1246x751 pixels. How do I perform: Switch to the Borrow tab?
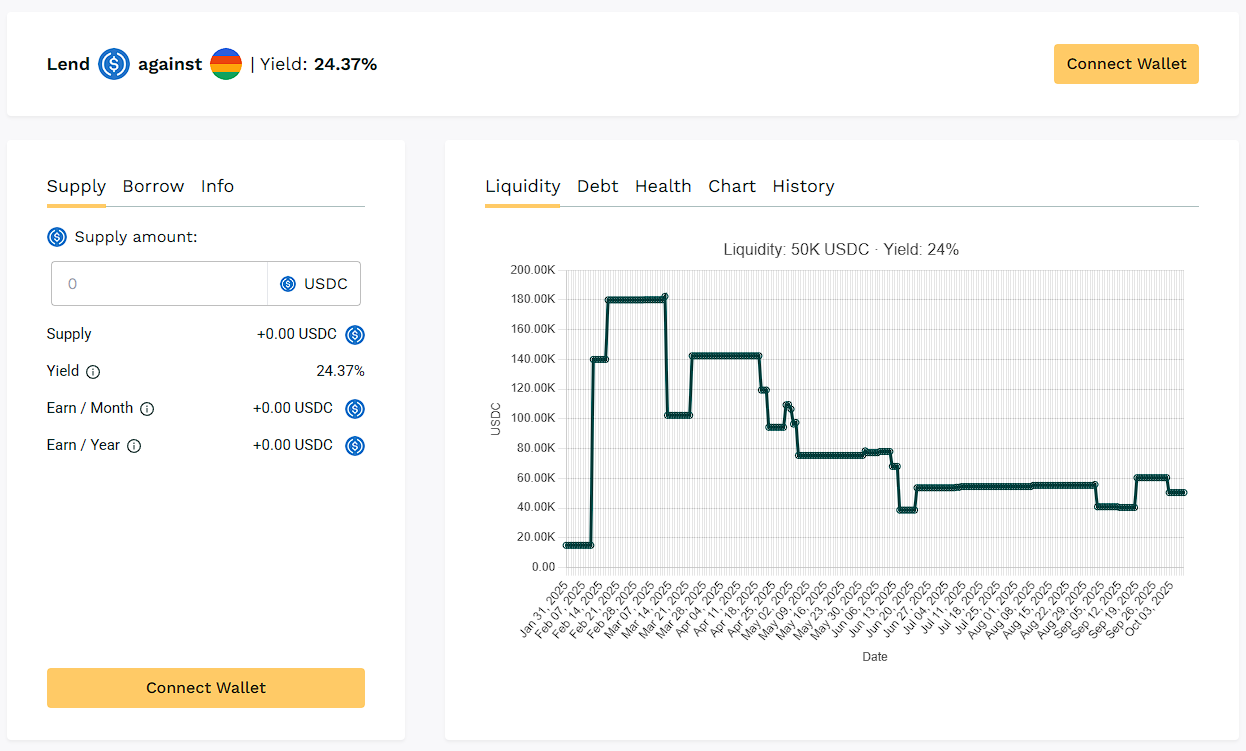tap(153, 186)
